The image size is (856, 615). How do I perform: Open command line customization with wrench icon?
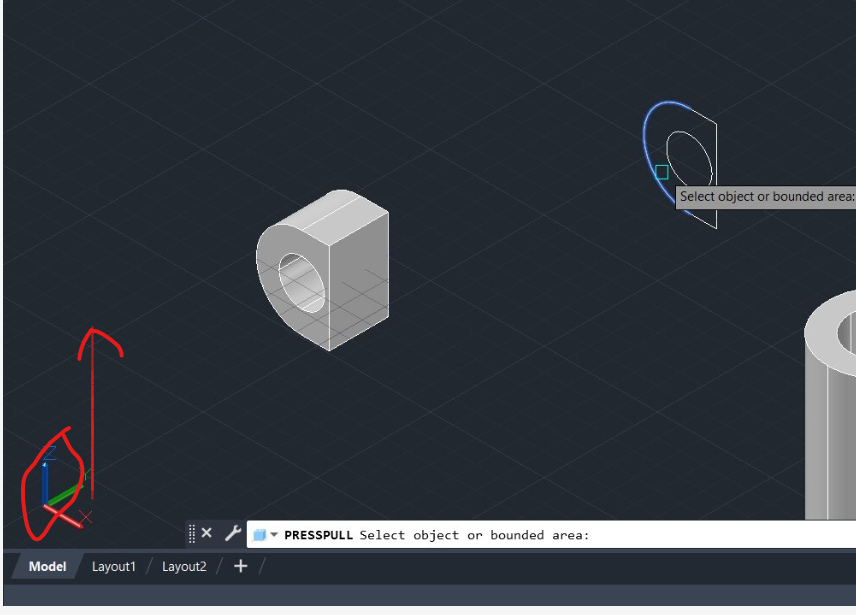[x=232, y=533]
